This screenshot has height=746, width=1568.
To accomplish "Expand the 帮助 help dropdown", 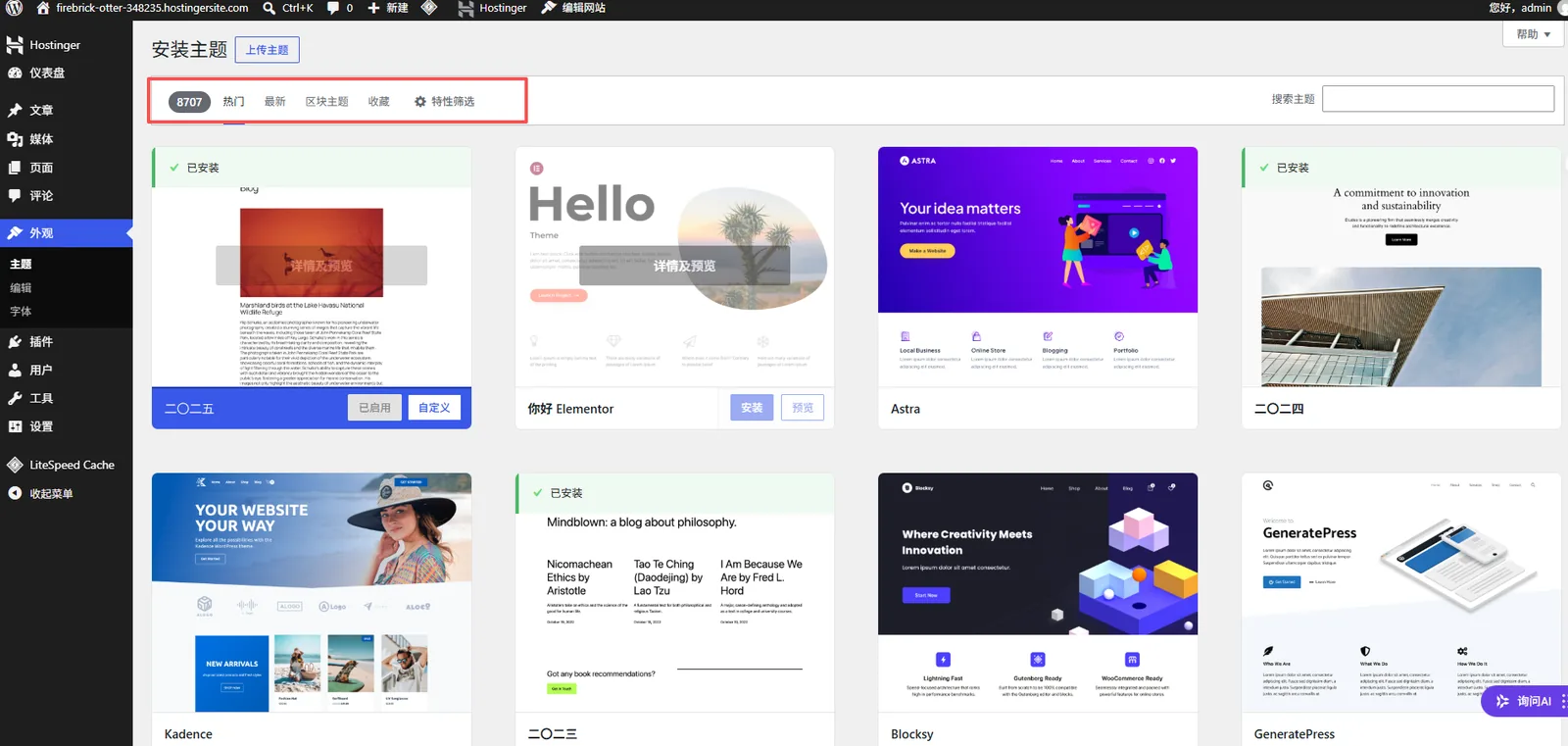I will pos(1533,34).
